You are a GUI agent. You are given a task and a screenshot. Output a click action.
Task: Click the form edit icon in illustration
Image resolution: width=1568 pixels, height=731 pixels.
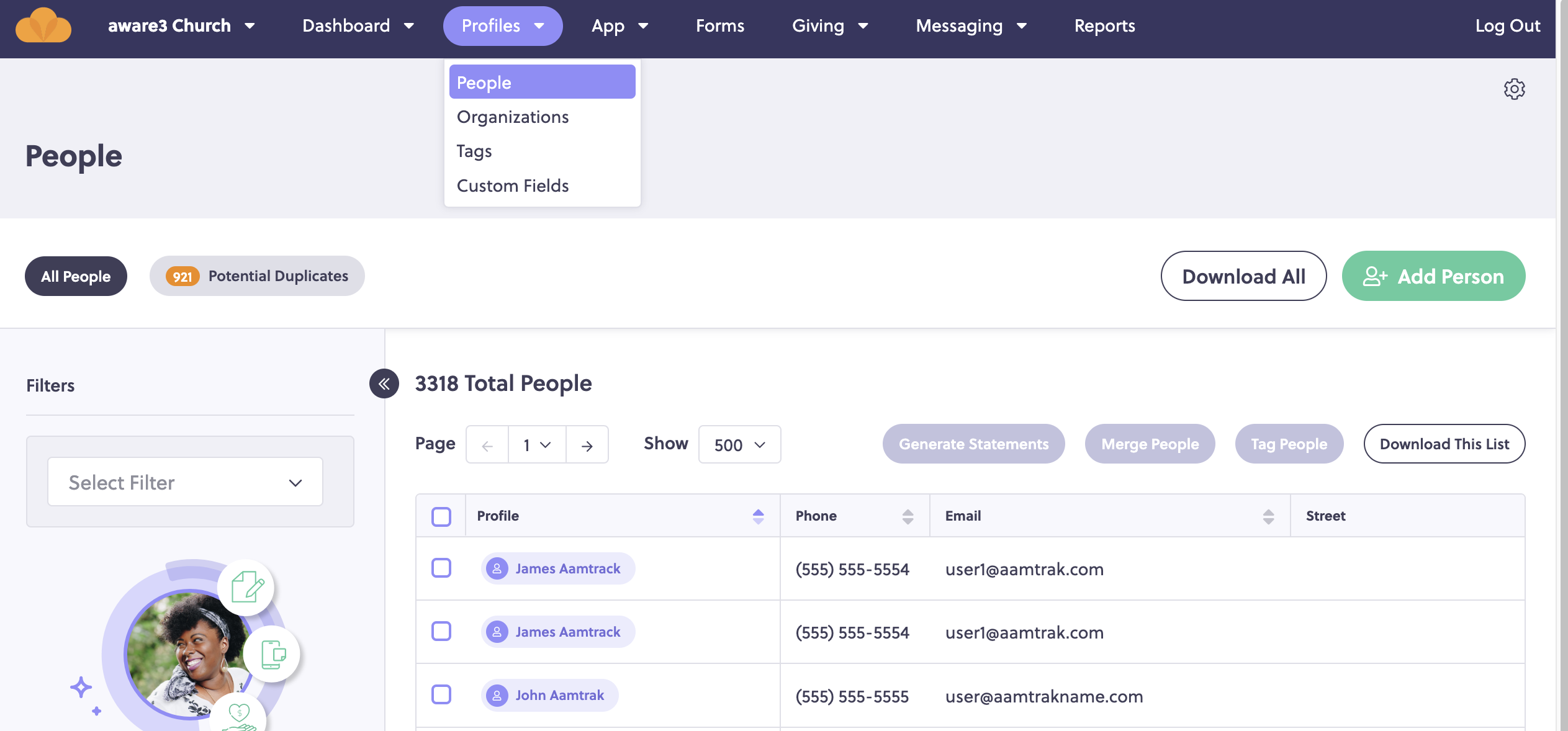tap(246, 587)
